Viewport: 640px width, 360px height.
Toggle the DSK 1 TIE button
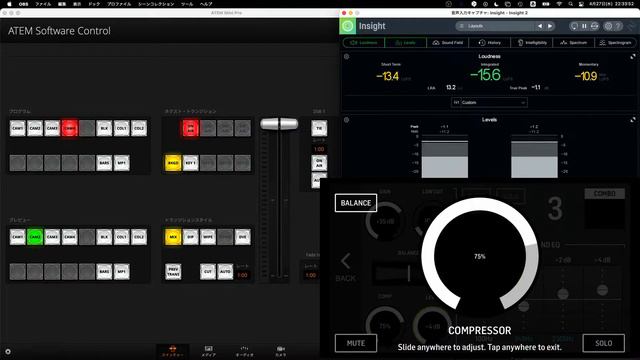click(x=319, y=128)
